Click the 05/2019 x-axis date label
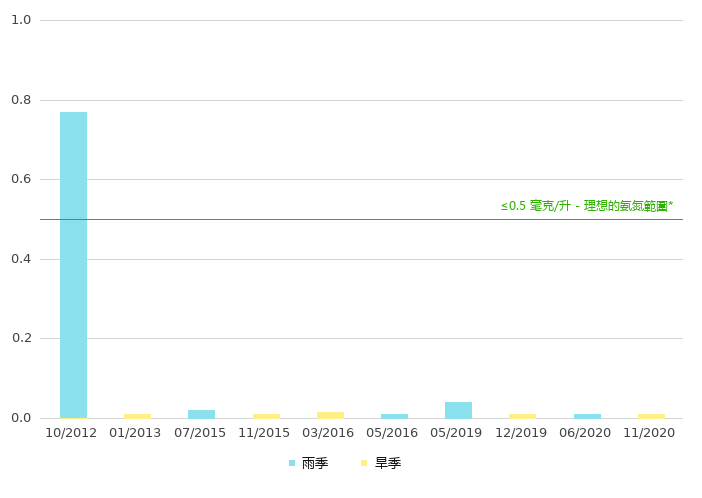Screen dimensions: 702x498 [456, 433]
